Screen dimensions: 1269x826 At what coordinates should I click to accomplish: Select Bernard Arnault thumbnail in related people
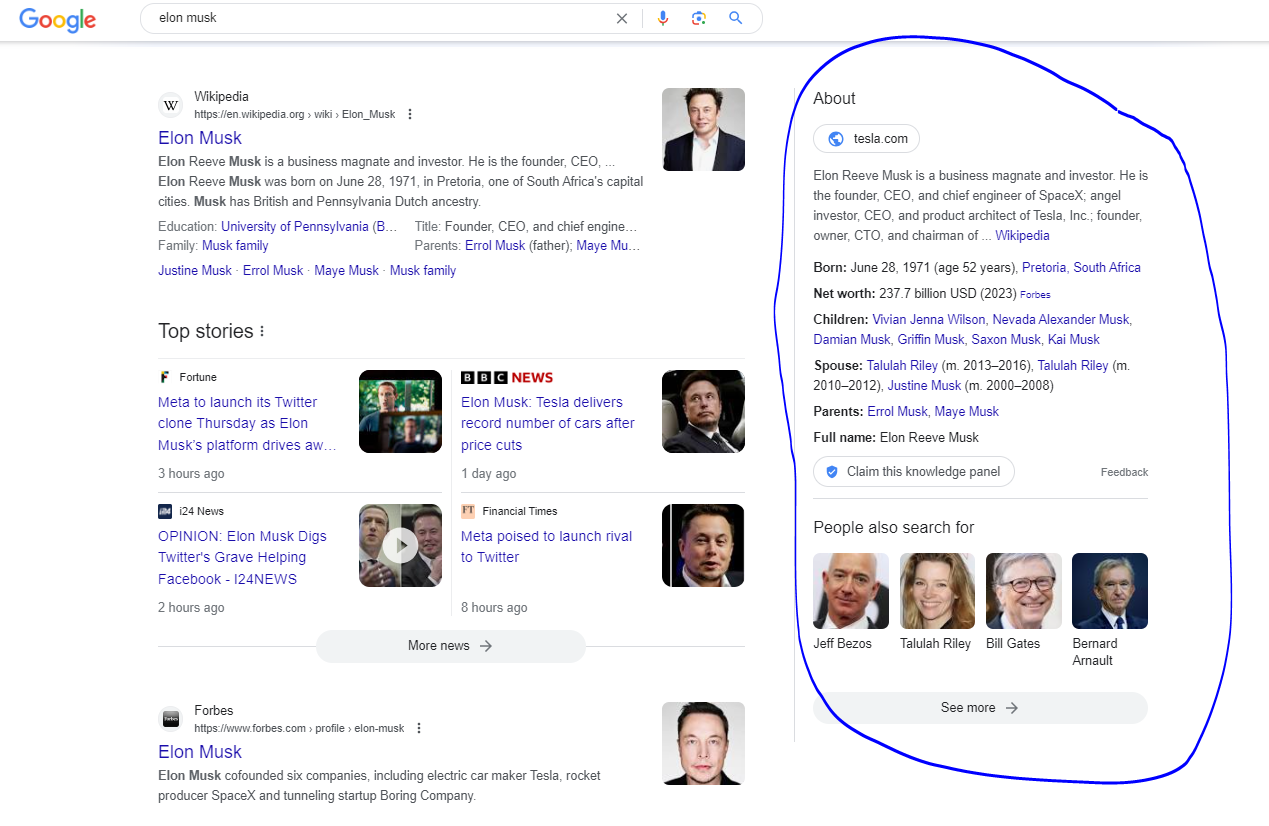(x=1110, y=591)
